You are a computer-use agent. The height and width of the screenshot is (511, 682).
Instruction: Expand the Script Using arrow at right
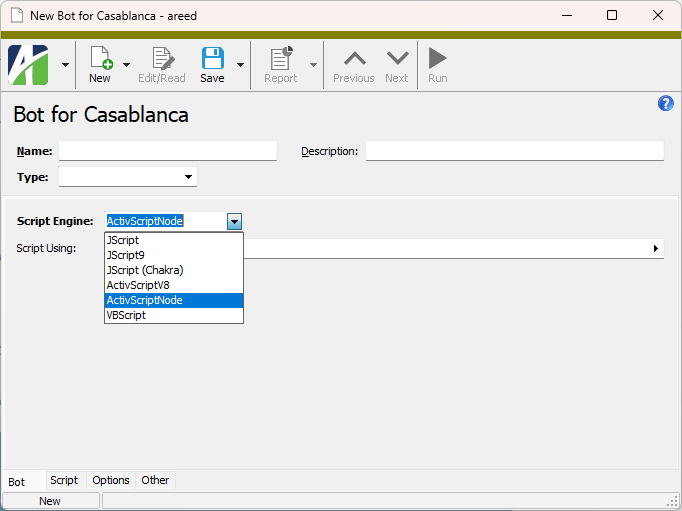(655, 248)
